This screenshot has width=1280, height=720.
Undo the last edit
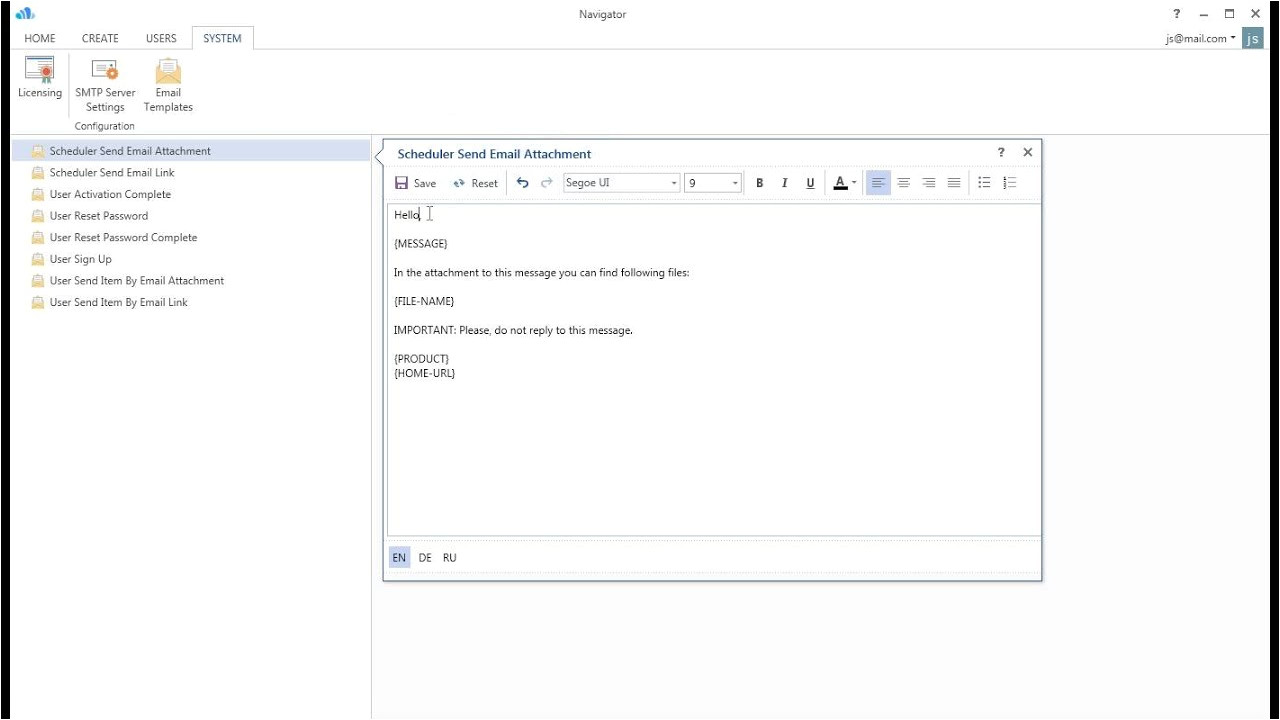click(x=522, y=183)
